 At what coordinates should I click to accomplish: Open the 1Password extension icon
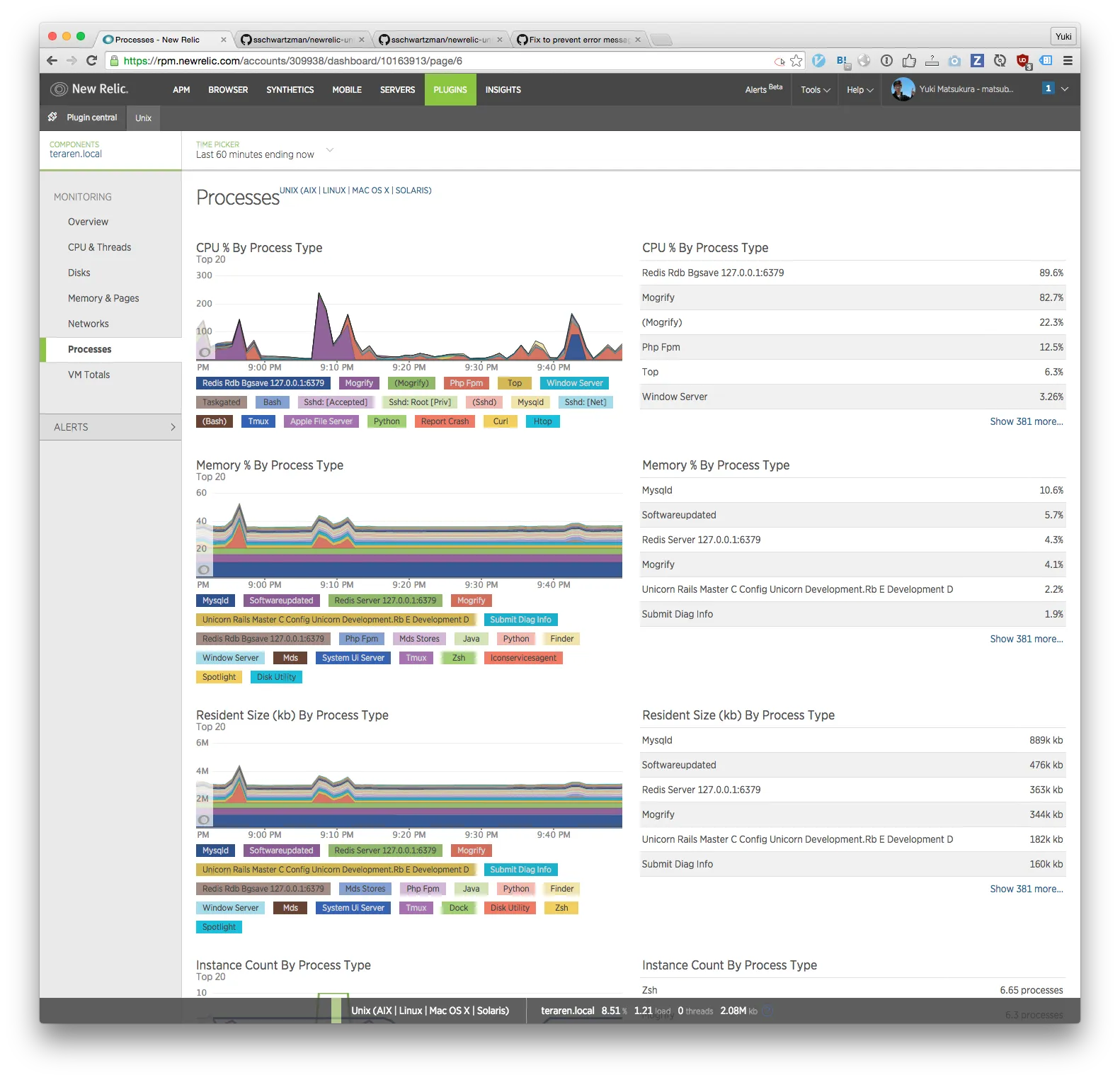pos(886,61)
